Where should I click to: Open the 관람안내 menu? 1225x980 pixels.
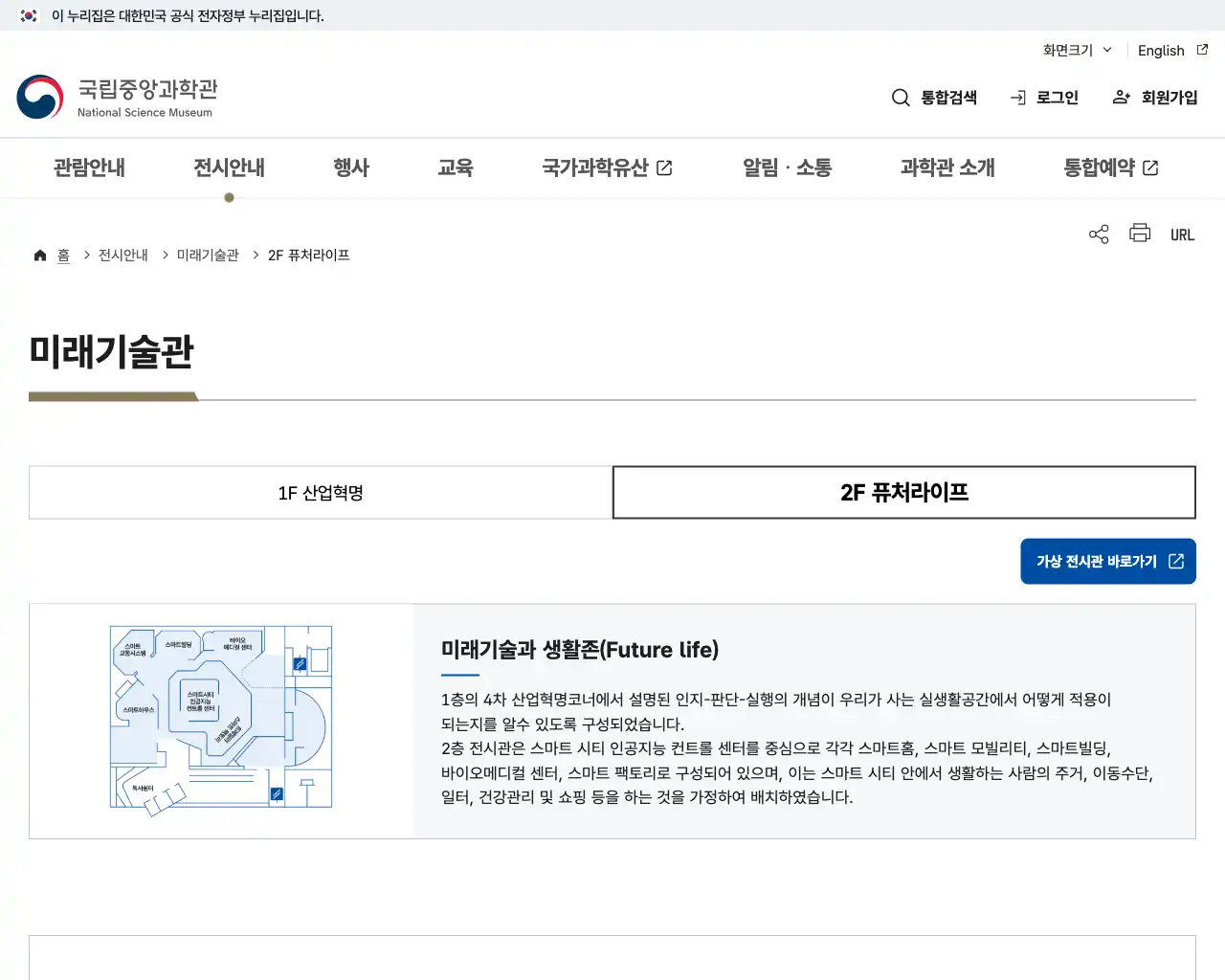click(88, 167)
